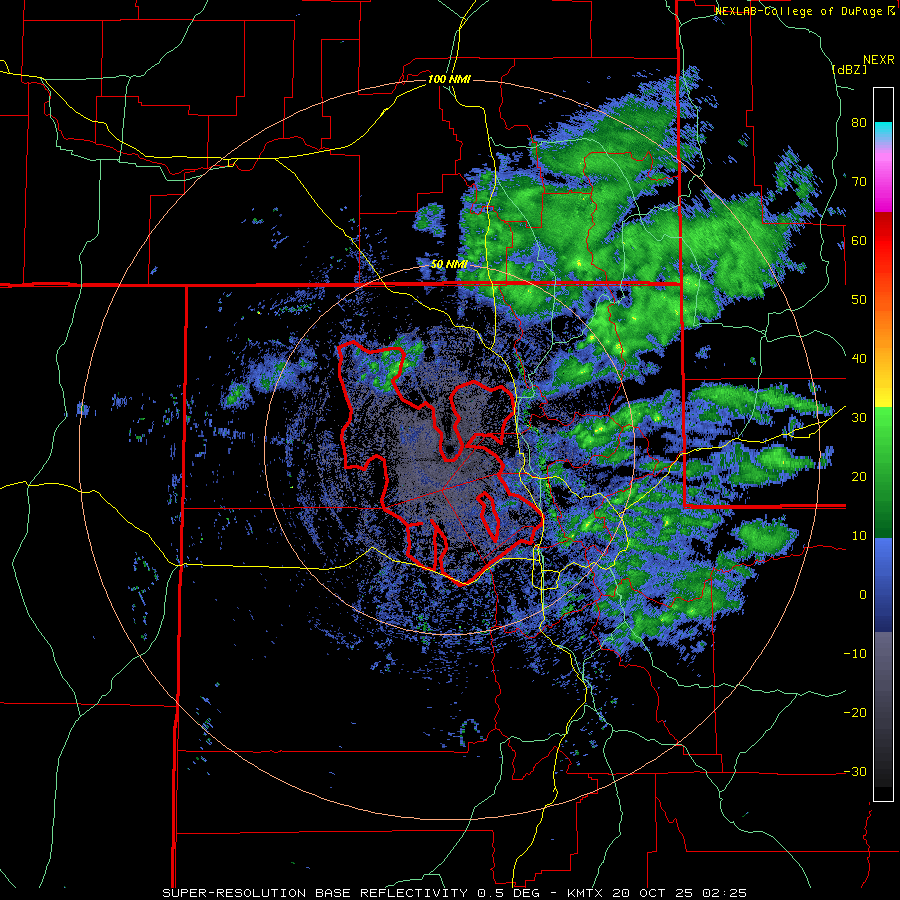Click the 40 value on the dBZ scale
Image resolution: width=900 pixels, height=900 pixels.
pyautogui.click(x=859, y=359)
